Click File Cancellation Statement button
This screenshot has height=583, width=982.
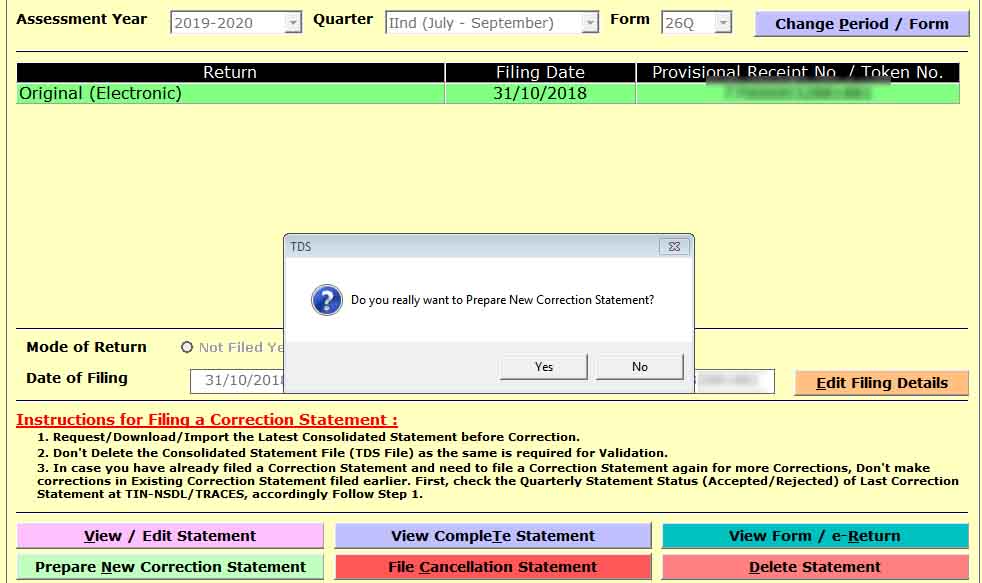point(492,567)
